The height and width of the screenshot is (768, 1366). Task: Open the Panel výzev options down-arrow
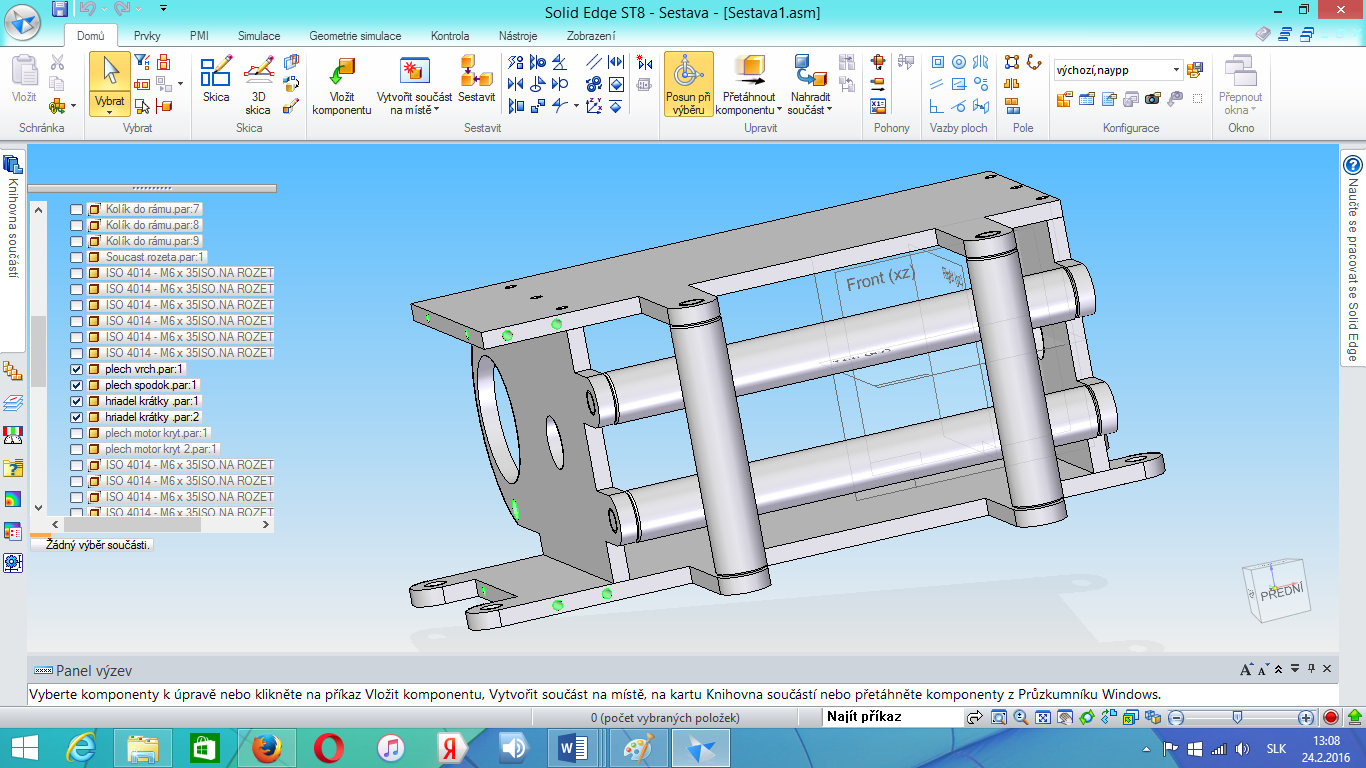[x=1296, y=669]
